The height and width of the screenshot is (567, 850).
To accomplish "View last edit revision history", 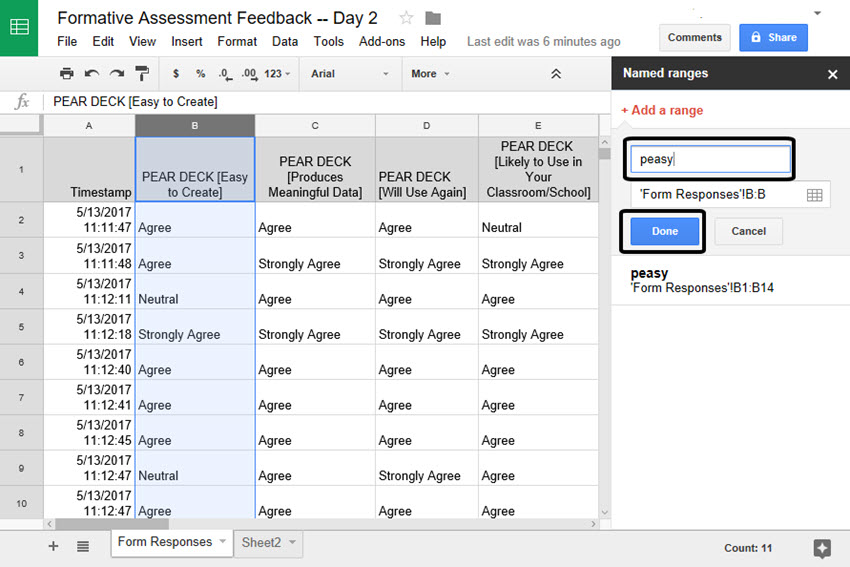I will (x=543, y=42).
